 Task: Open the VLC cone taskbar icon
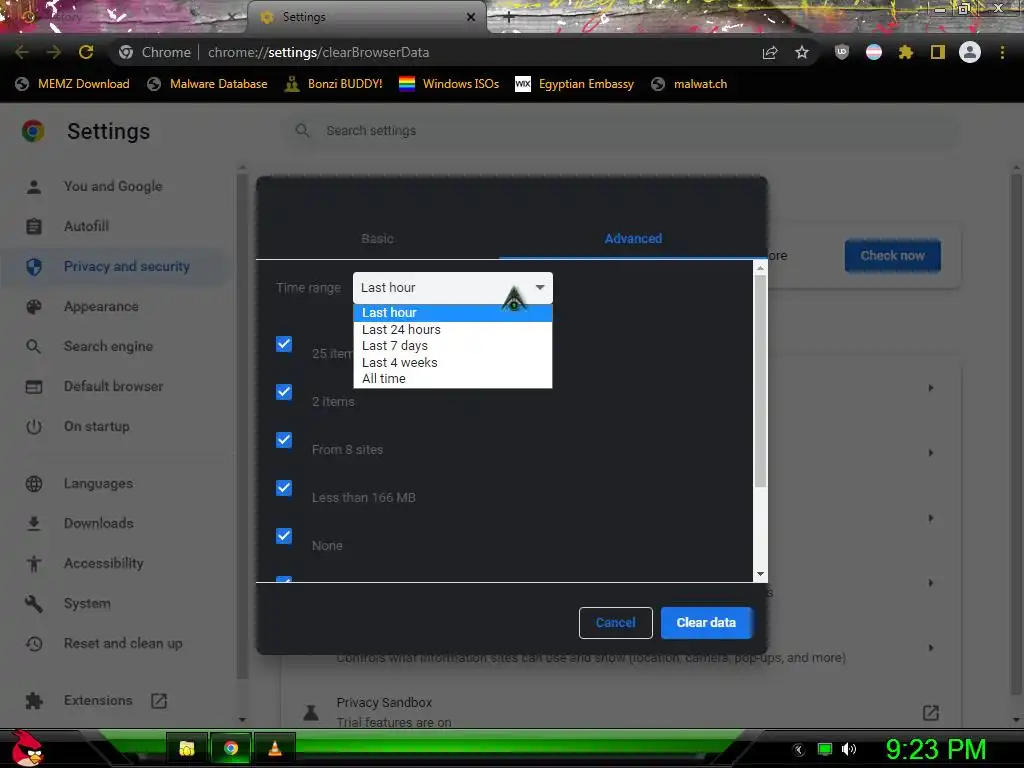pos(275,748)
